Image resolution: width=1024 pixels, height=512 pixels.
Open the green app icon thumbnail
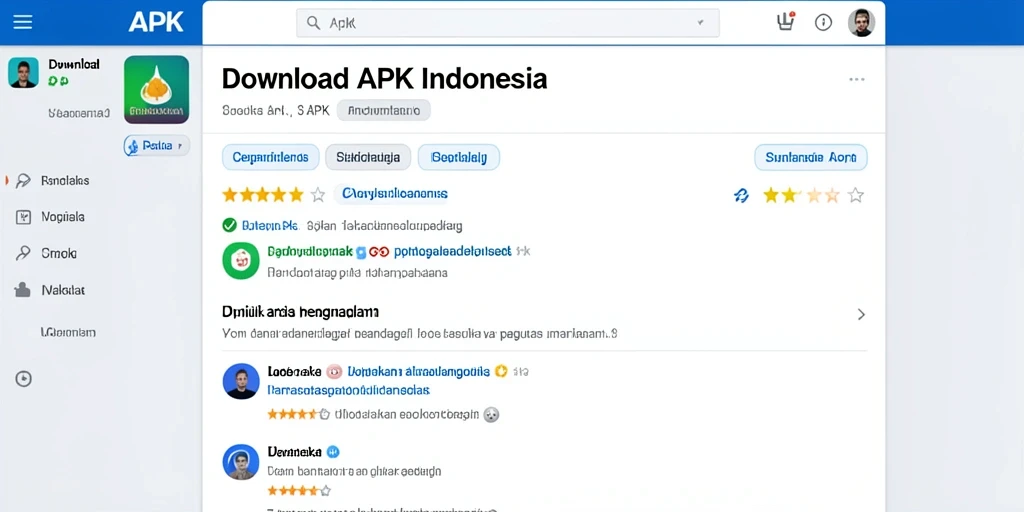(x=156, y=89)
